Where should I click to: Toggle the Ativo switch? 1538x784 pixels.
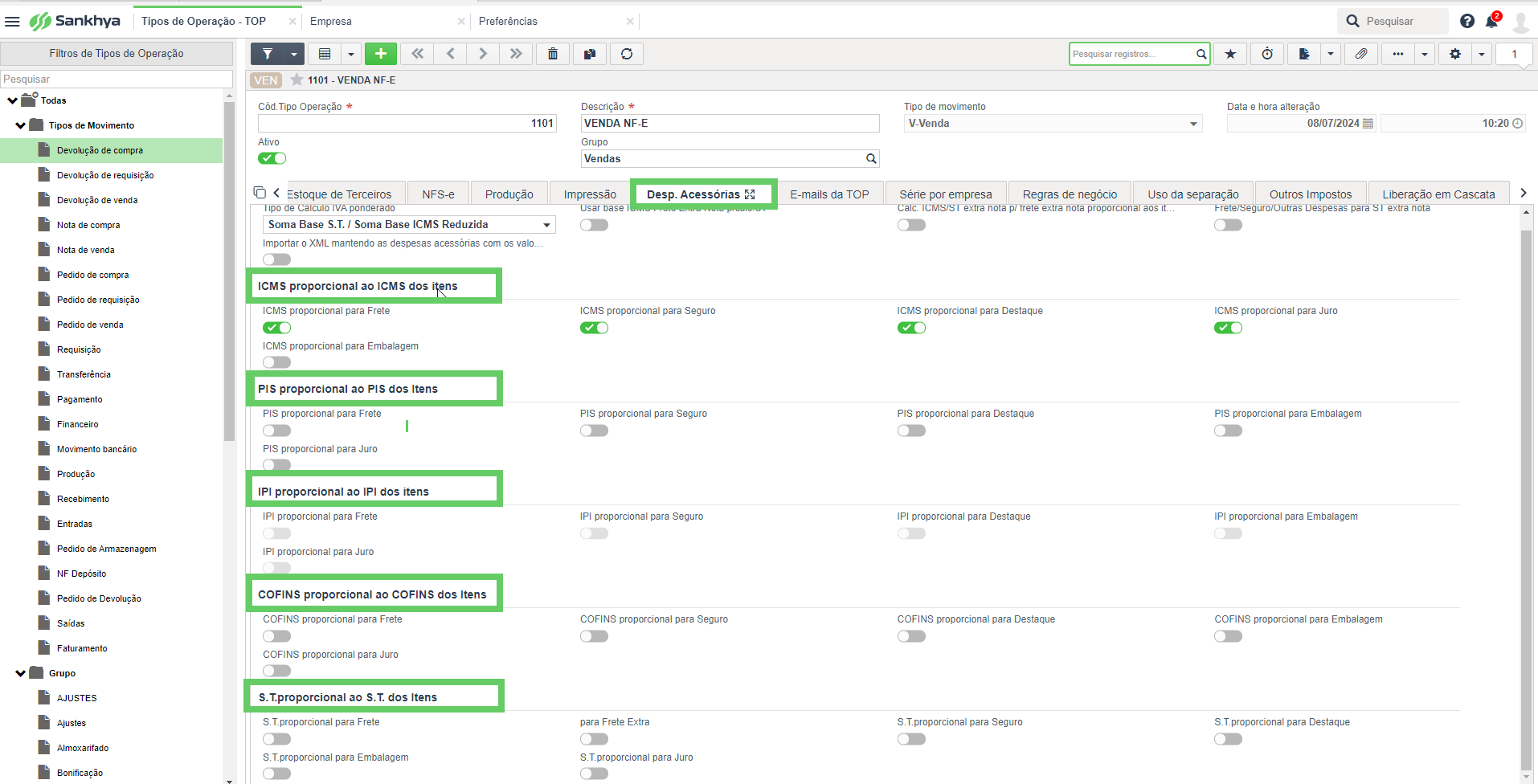pyautogui.click(x=272, y=158)
